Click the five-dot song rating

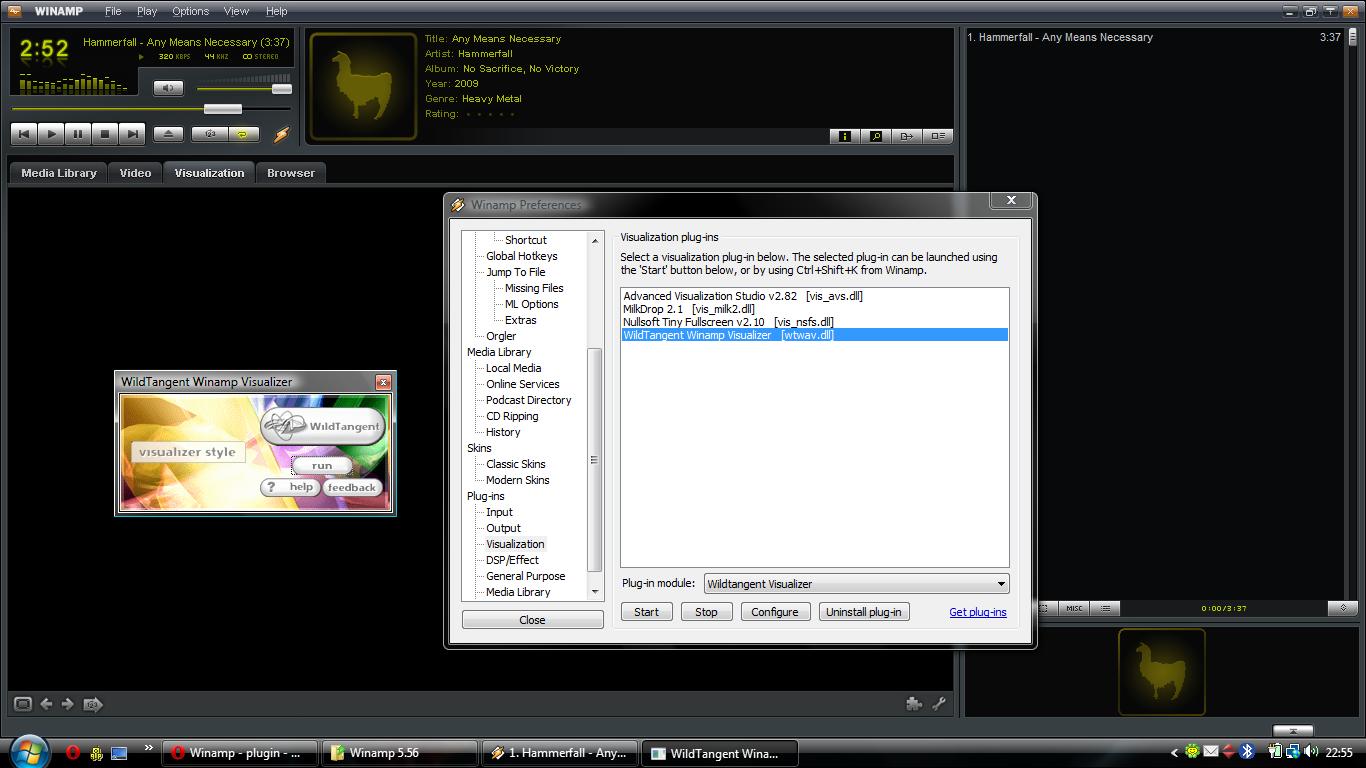pos(490,114)
